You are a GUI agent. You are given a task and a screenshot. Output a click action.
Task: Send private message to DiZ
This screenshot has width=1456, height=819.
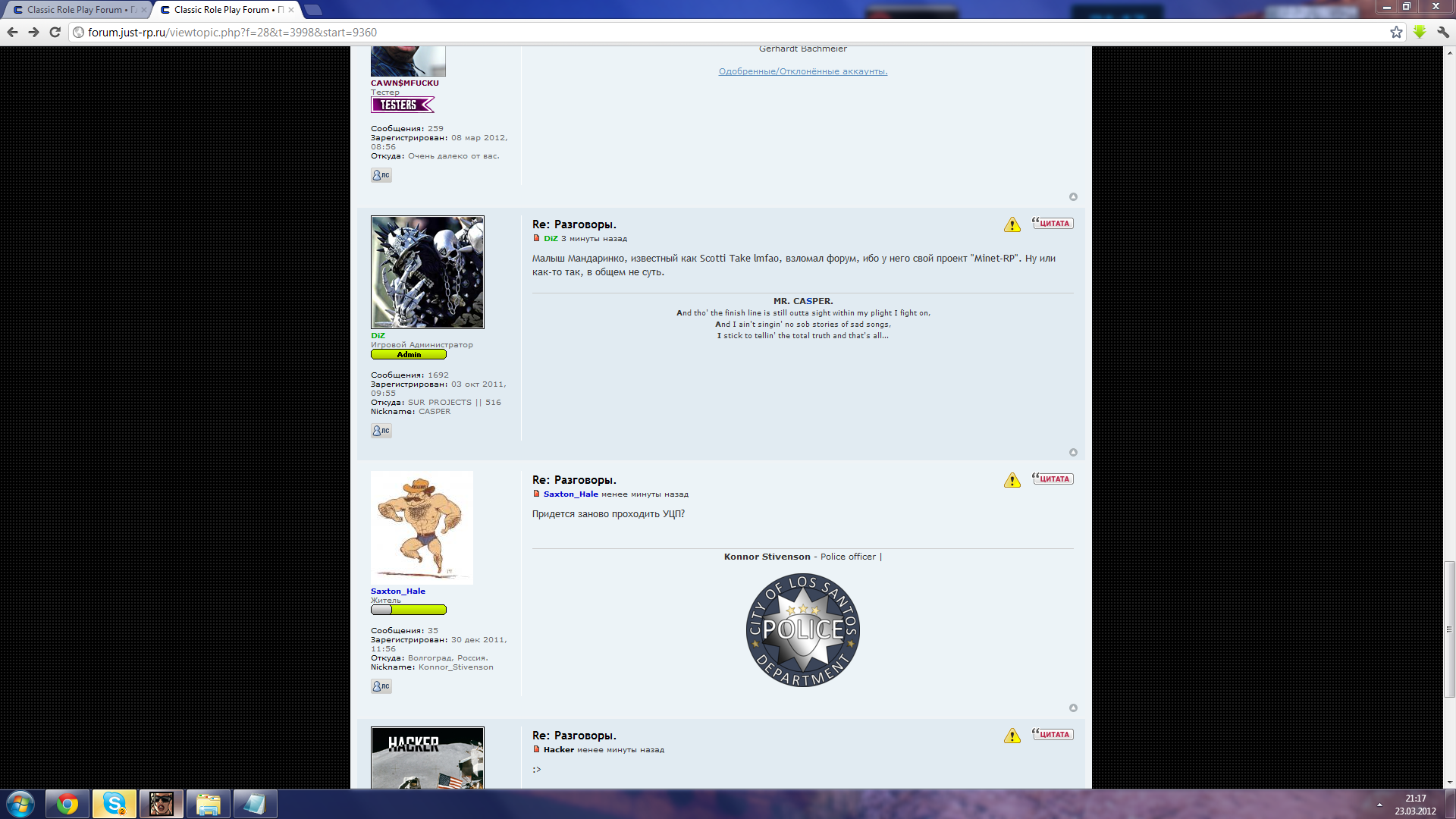[381, 431]
